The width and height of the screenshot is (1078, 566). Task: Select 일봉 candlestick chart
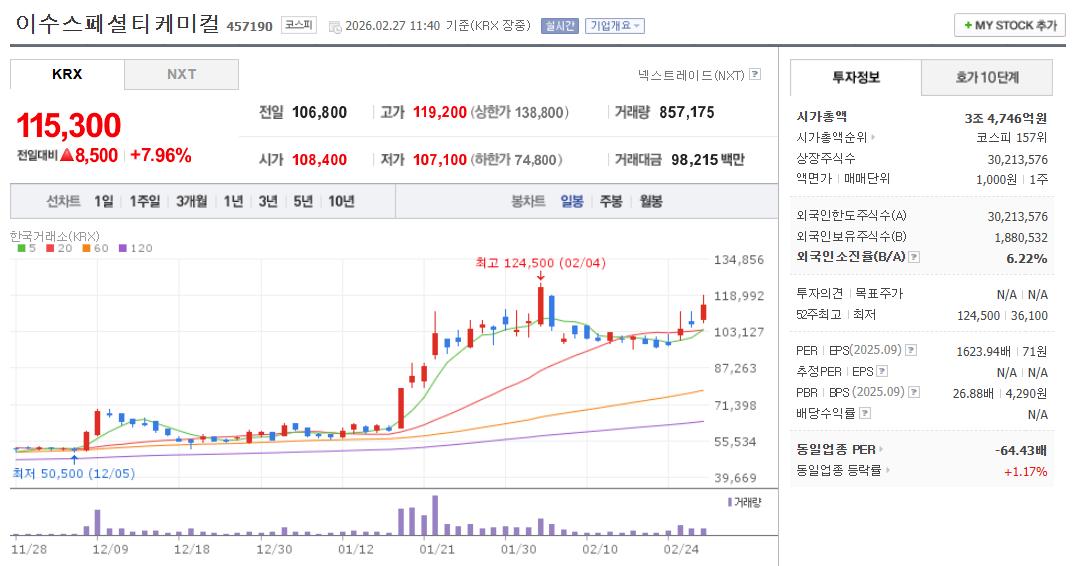[571, 202]
